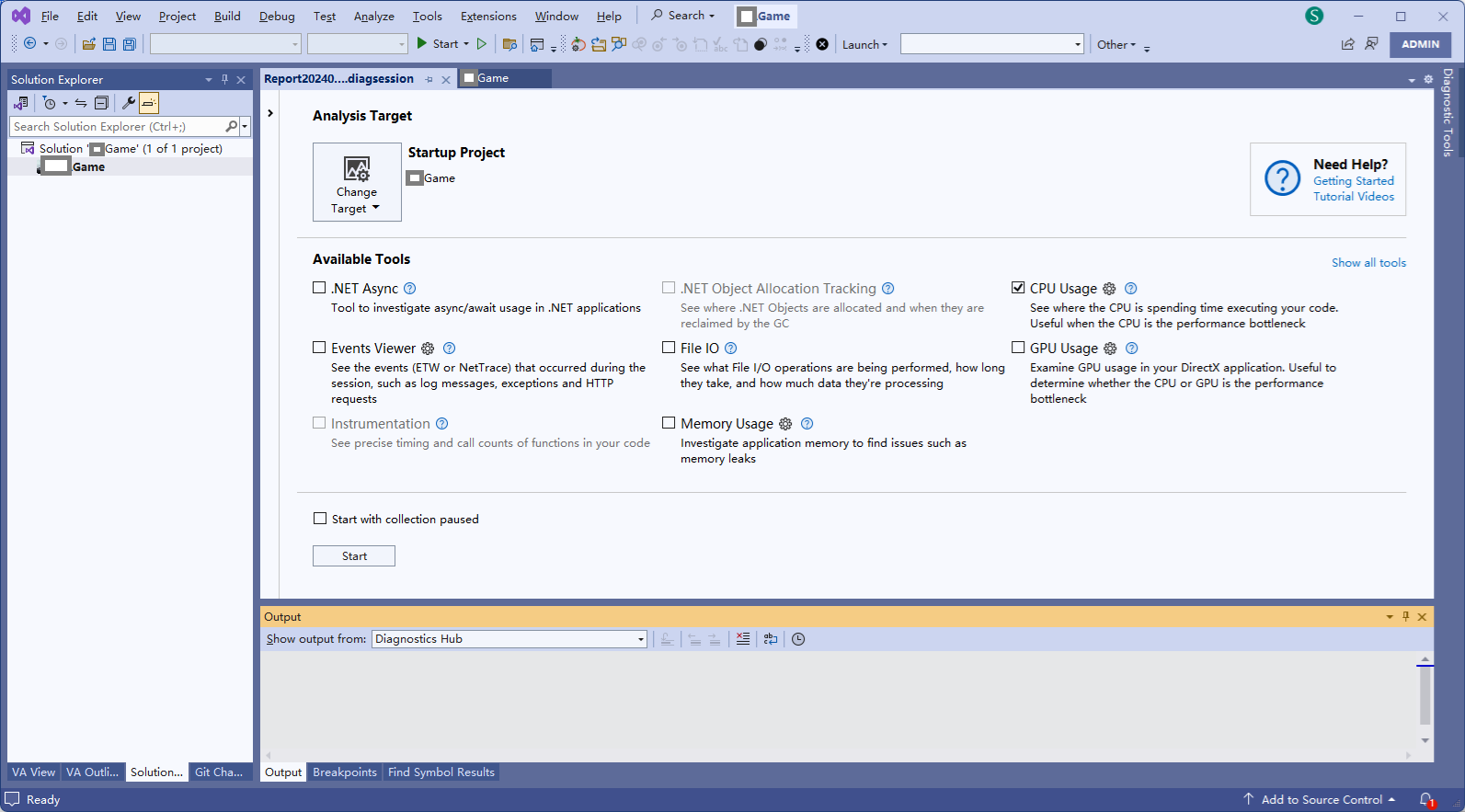
Task: Toggle word wrap icon in Output panel
Action: (771, 639)
